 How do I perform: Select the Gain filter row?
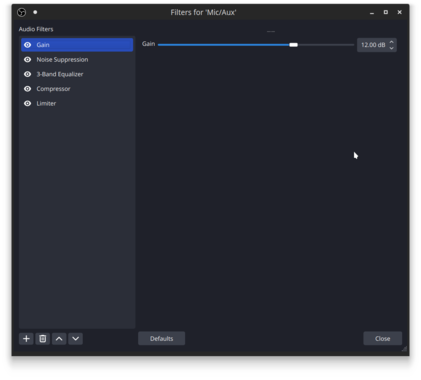tap(77, 45)
